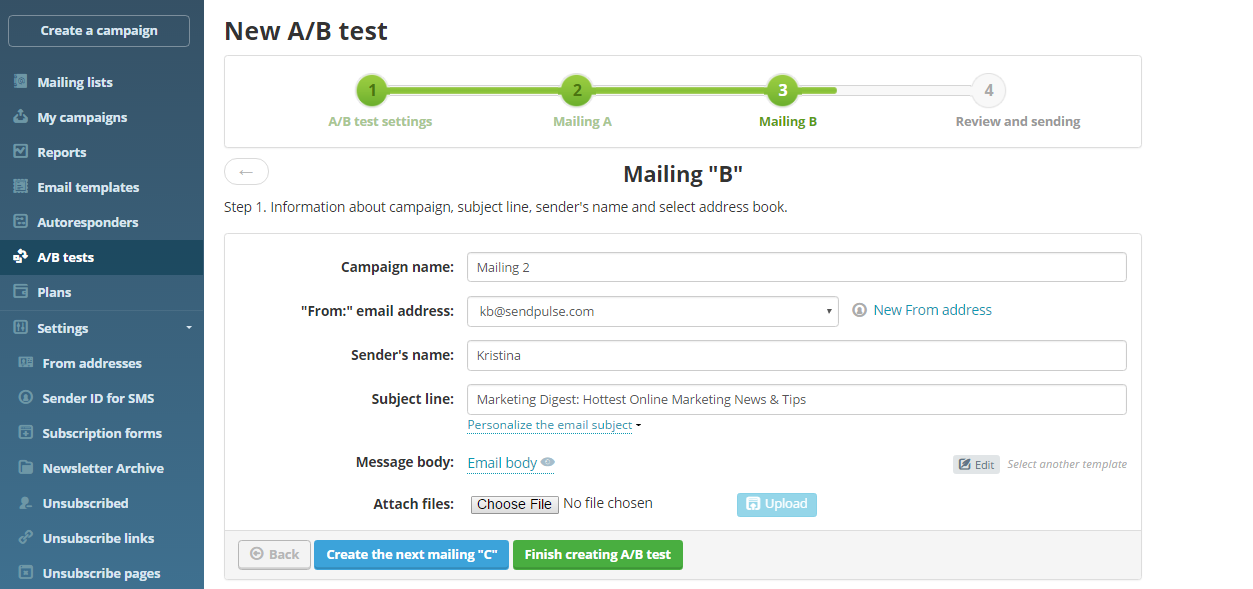Click the Autoresponders sidebar icon
Screen dimensions: 1253x589
click(20, 222)
